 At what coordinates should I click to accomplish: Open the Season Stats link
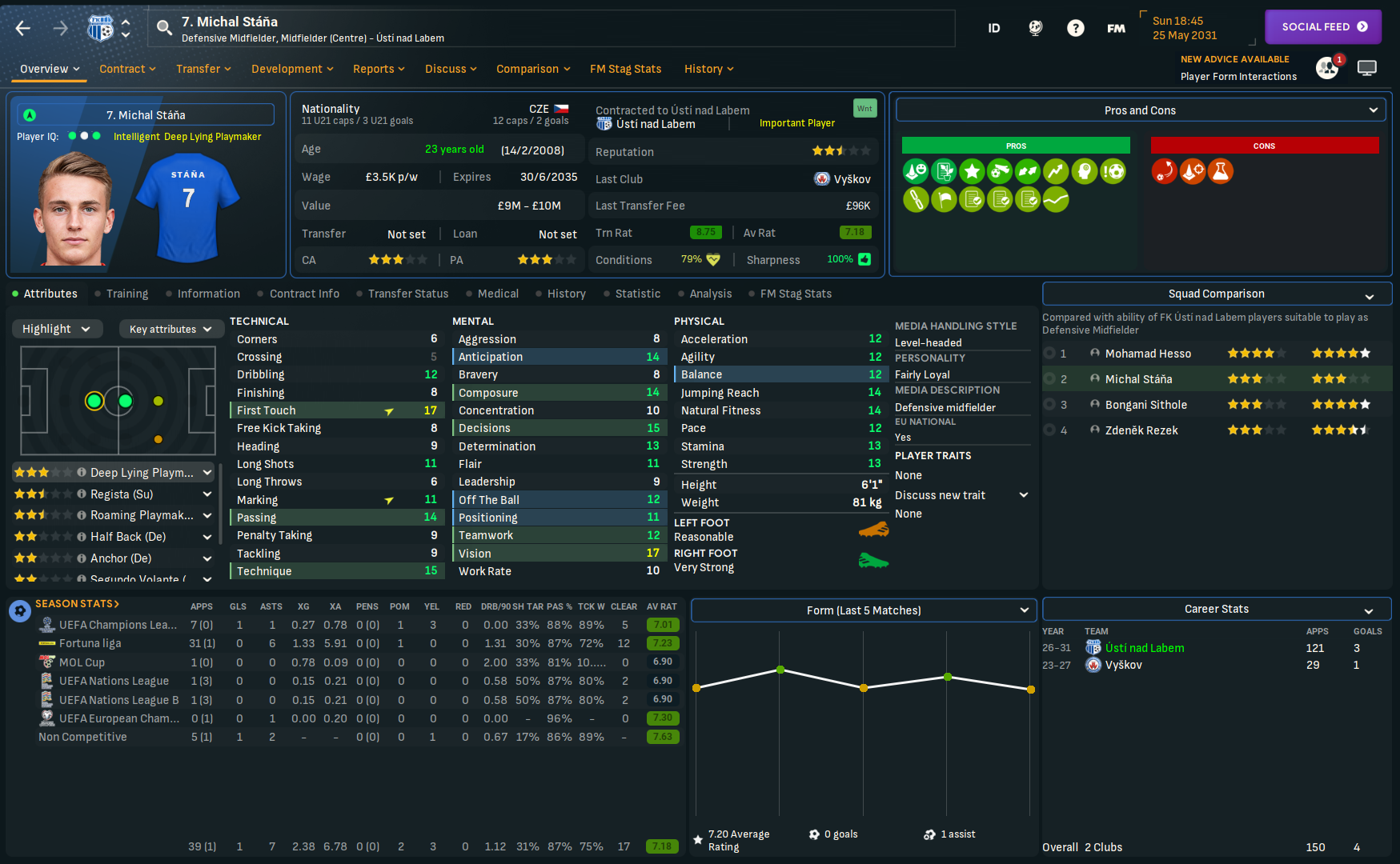pos(77,604)
